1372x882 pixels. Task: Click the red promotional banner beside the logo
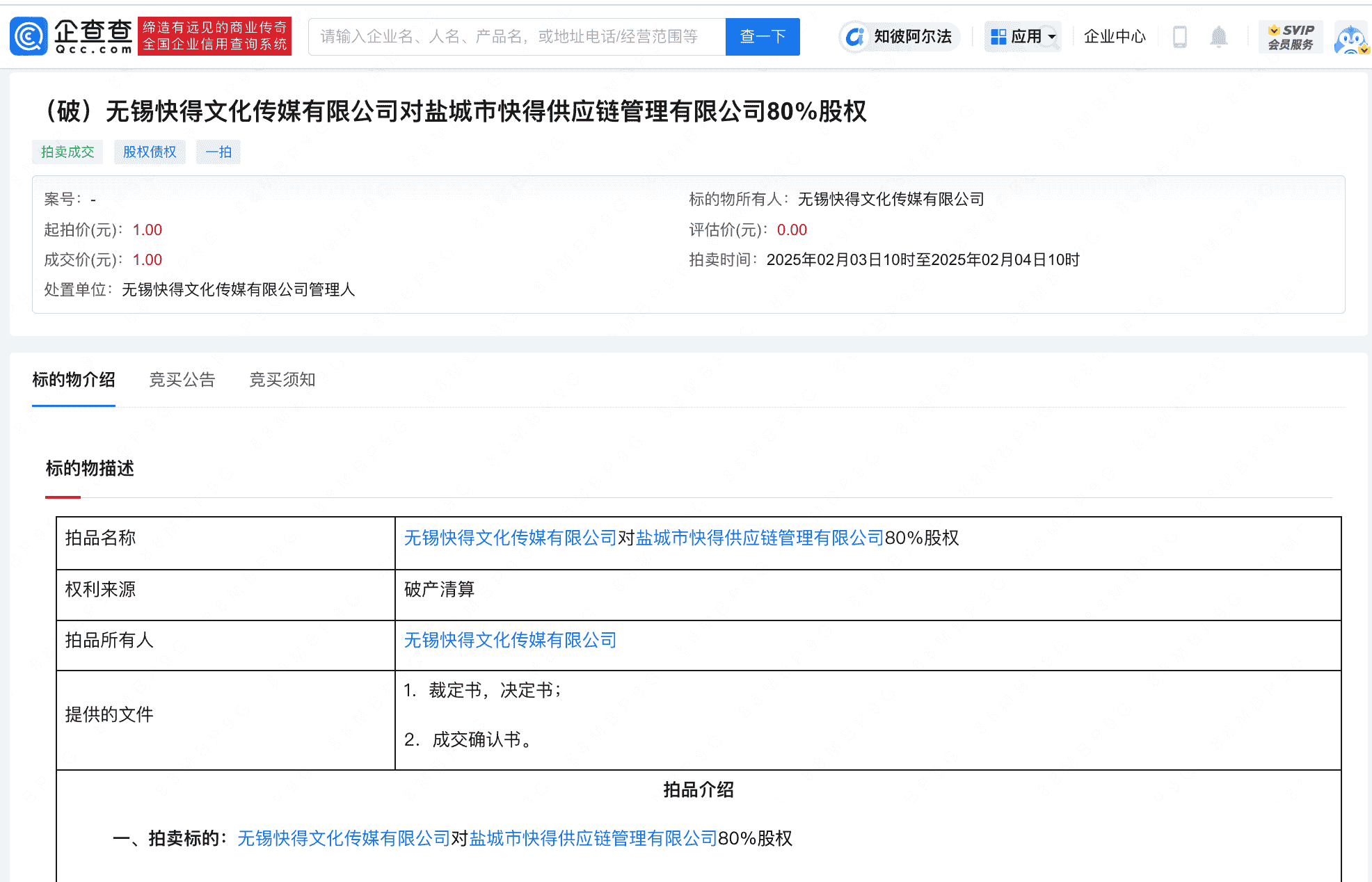pos(214,35)
